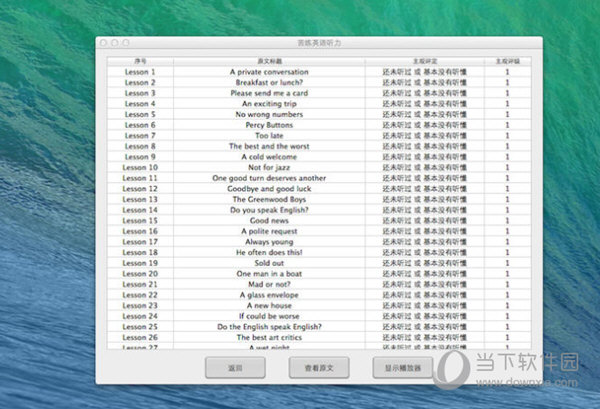600x409 pixels.
Task: Select "Not for jazz" title
Action: click(269, 168)
